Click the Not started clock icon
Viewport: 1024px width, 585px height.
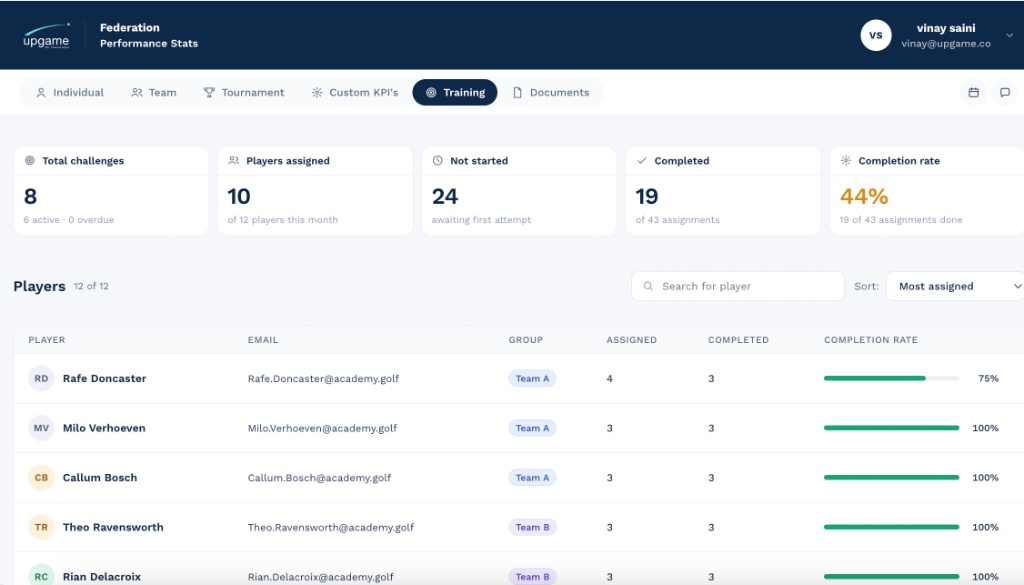click(x=438, y=161)
